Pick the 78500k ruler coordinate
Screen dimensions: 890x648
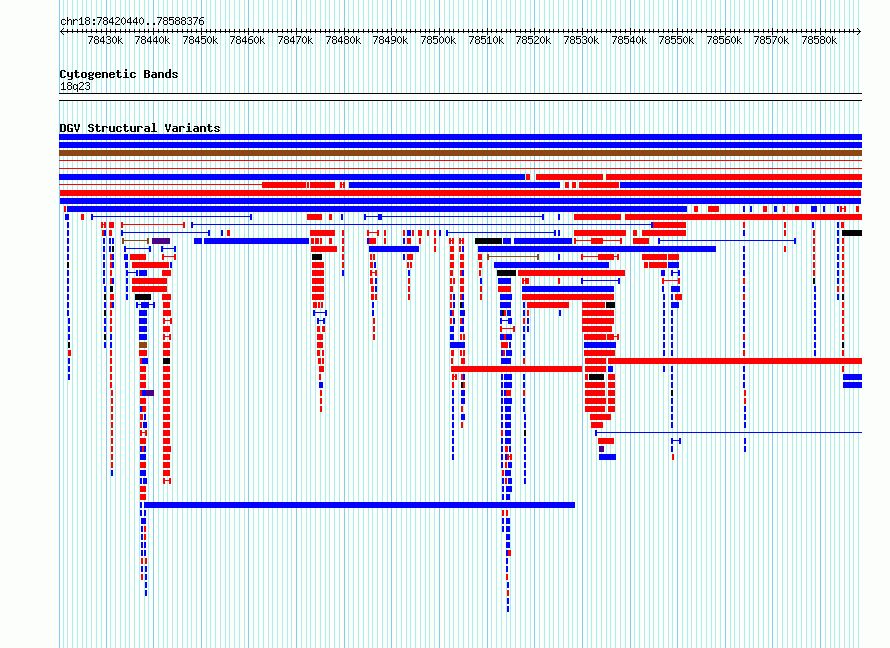438,40
